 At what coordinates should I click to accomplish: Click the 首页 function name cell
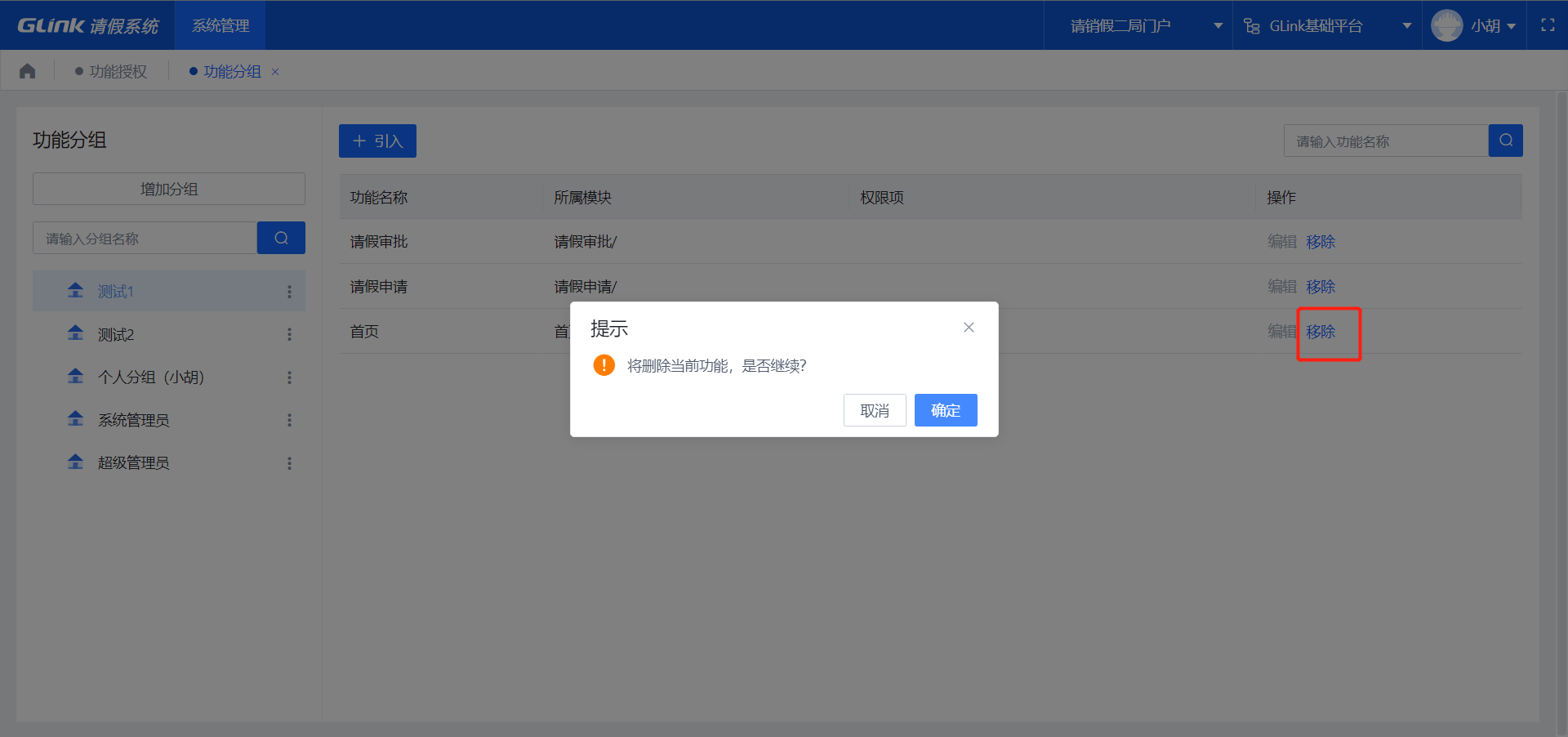[x=364, y=332]
